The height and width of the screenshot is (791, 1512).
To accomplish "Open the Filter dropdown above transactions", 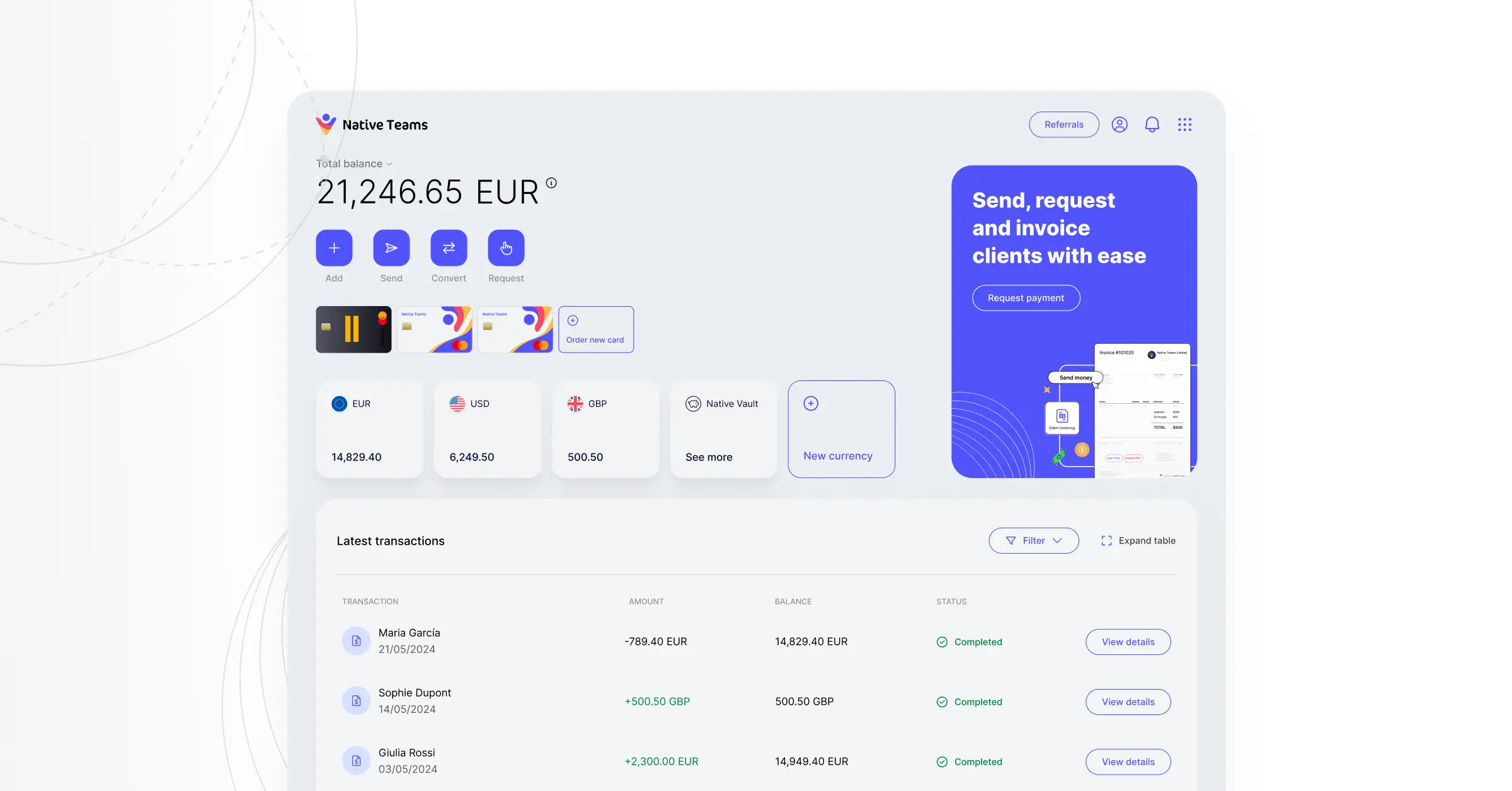I will tap(1033, 540).
